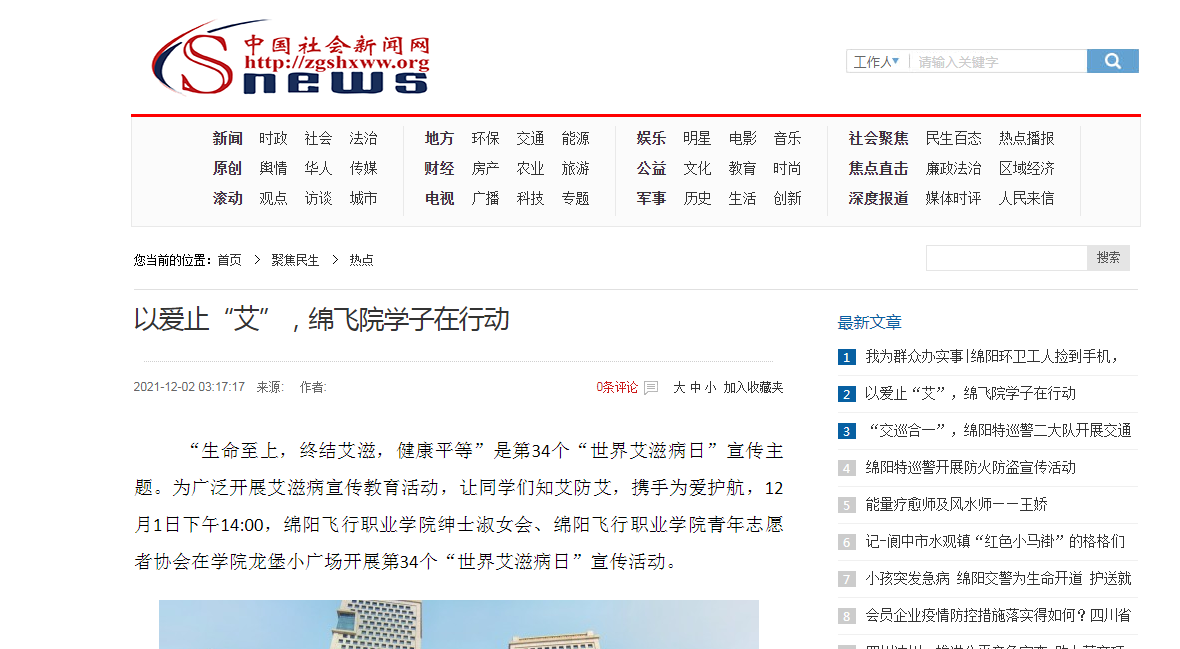This screenshot has height=649, width=1180.
Task: Set the font size to 小
Action: coord(709,387)
